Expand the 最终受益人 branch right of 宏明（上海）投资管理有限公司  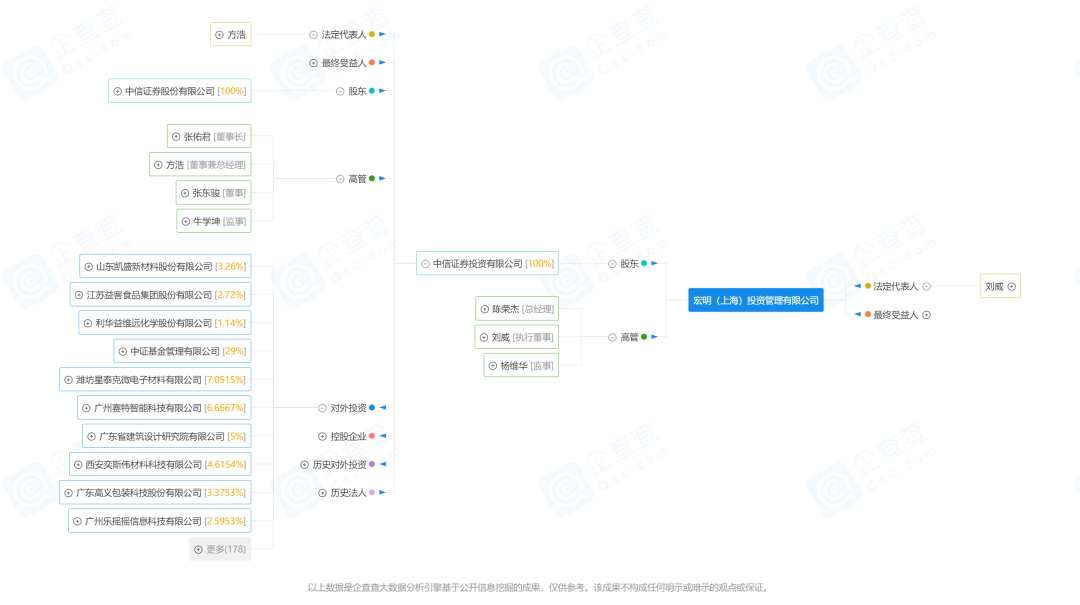[926, 315]
